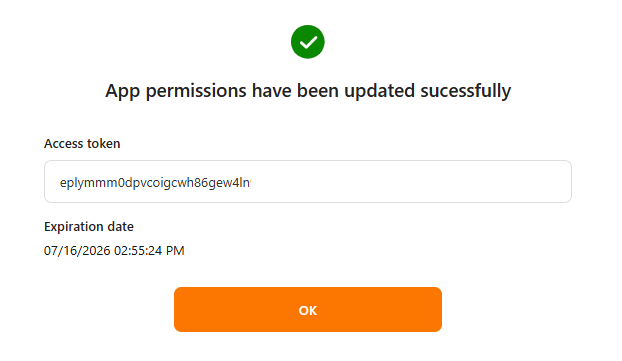Image resolution: width=622 pixels, height=361 pixels.
Task: Confirm the permissions update via OK
Action: point(308,309)
